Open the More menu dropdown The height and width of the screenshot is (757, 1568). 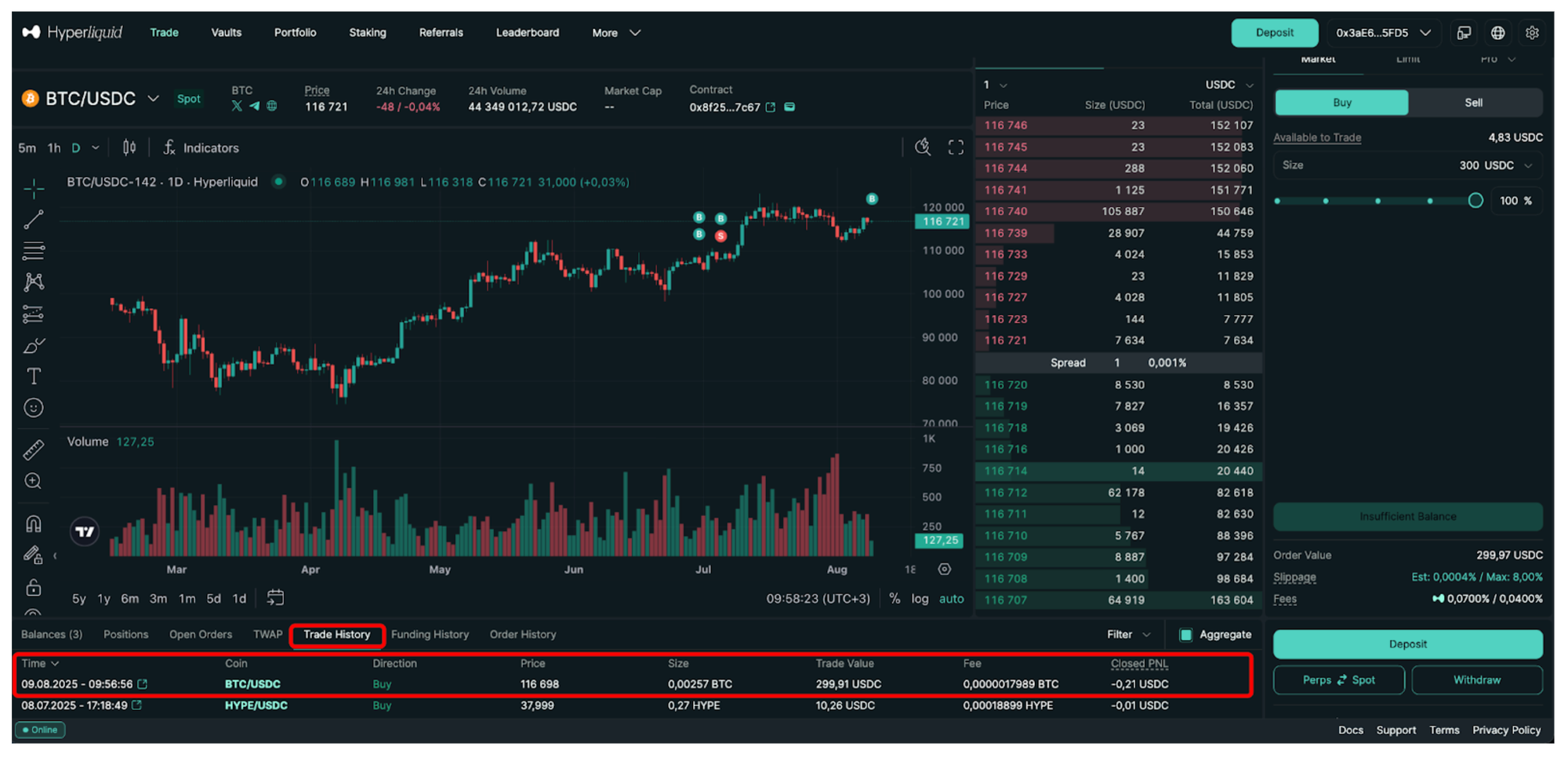(x=616, y=33)
